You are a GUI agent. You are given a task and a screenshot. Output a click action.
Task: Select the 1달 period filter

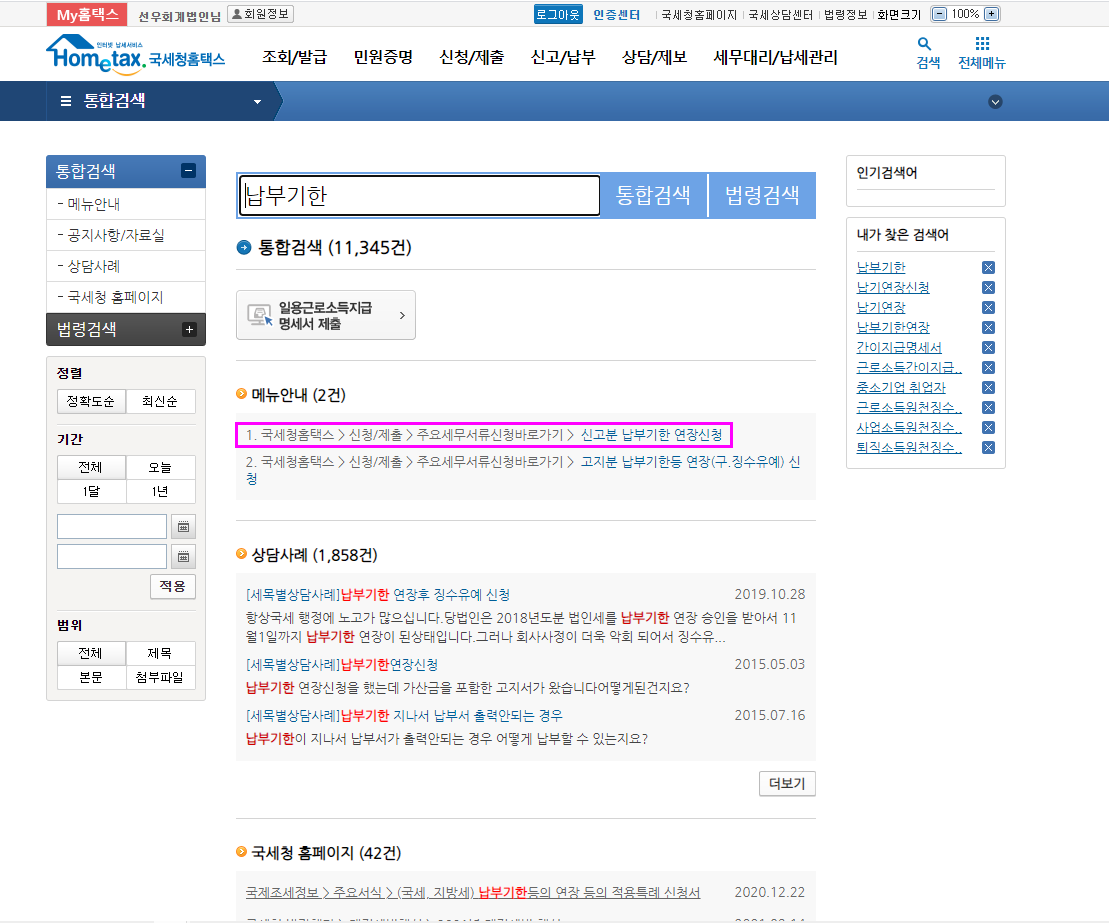point(91,492)
